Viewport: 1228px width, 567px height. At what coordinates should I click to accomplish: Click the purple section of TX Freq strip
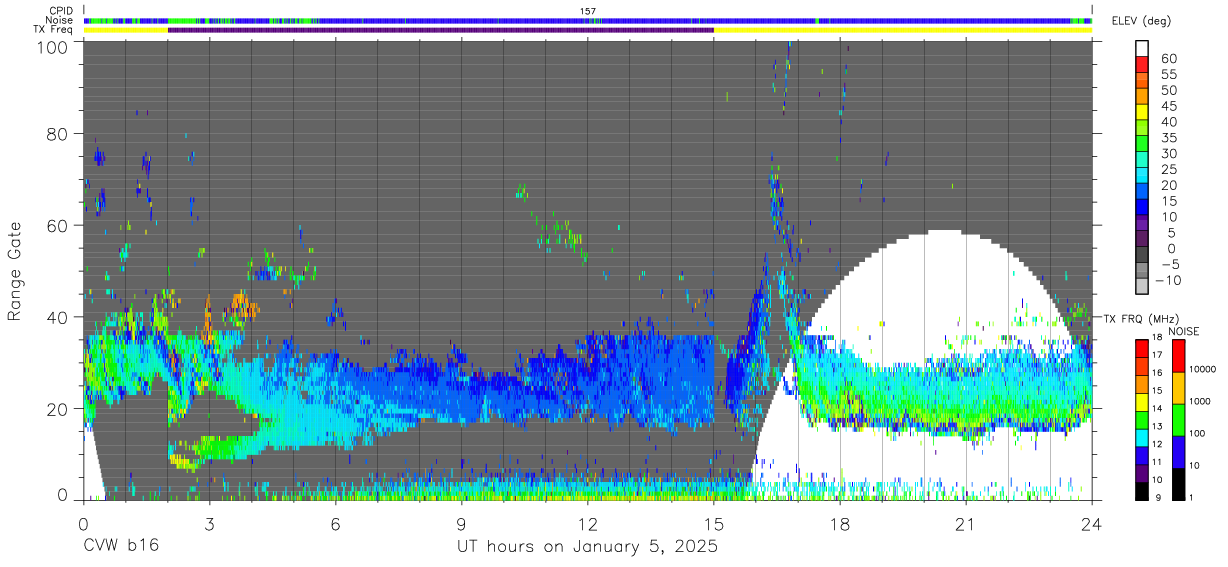[x=441, y=30]
